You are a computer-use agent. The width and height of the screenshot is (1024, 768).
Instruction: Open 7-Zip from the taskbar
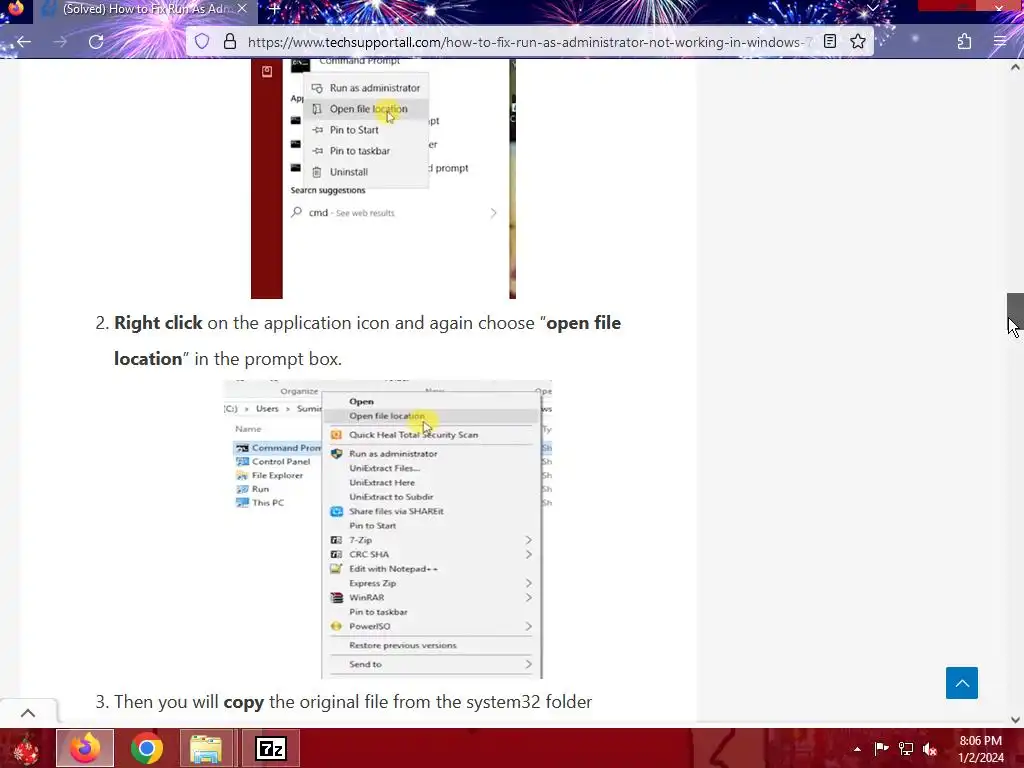[x=271, y=748]
